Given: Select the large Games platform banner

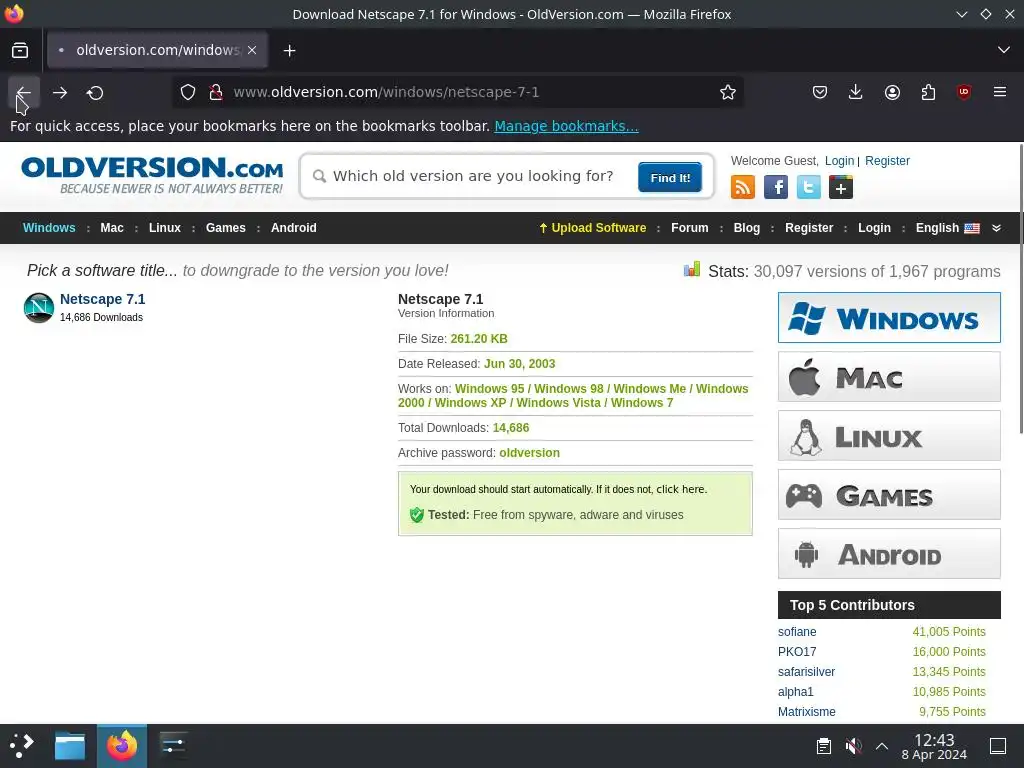Looking at the screenshot, I should click(889, 494).
